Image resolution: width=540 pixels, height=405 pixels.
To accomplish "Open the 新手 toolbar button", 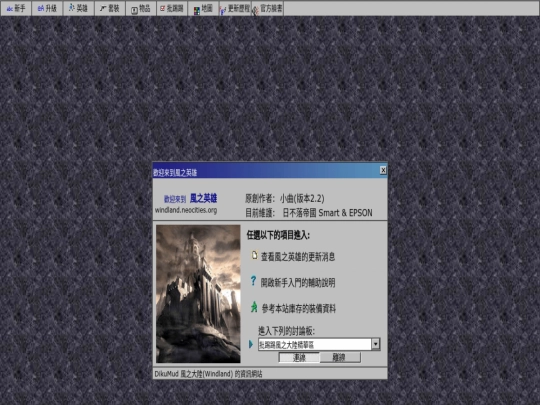I will point(16,9).
